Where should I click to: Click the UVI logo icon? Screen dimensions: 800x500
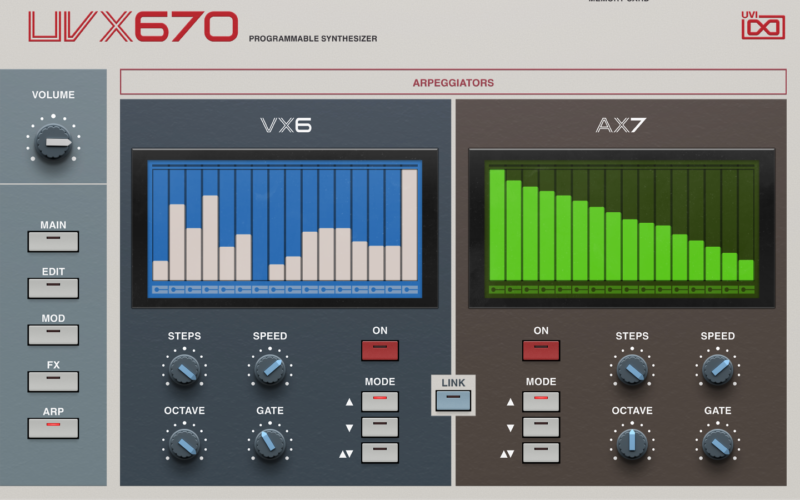pos(763,26)
